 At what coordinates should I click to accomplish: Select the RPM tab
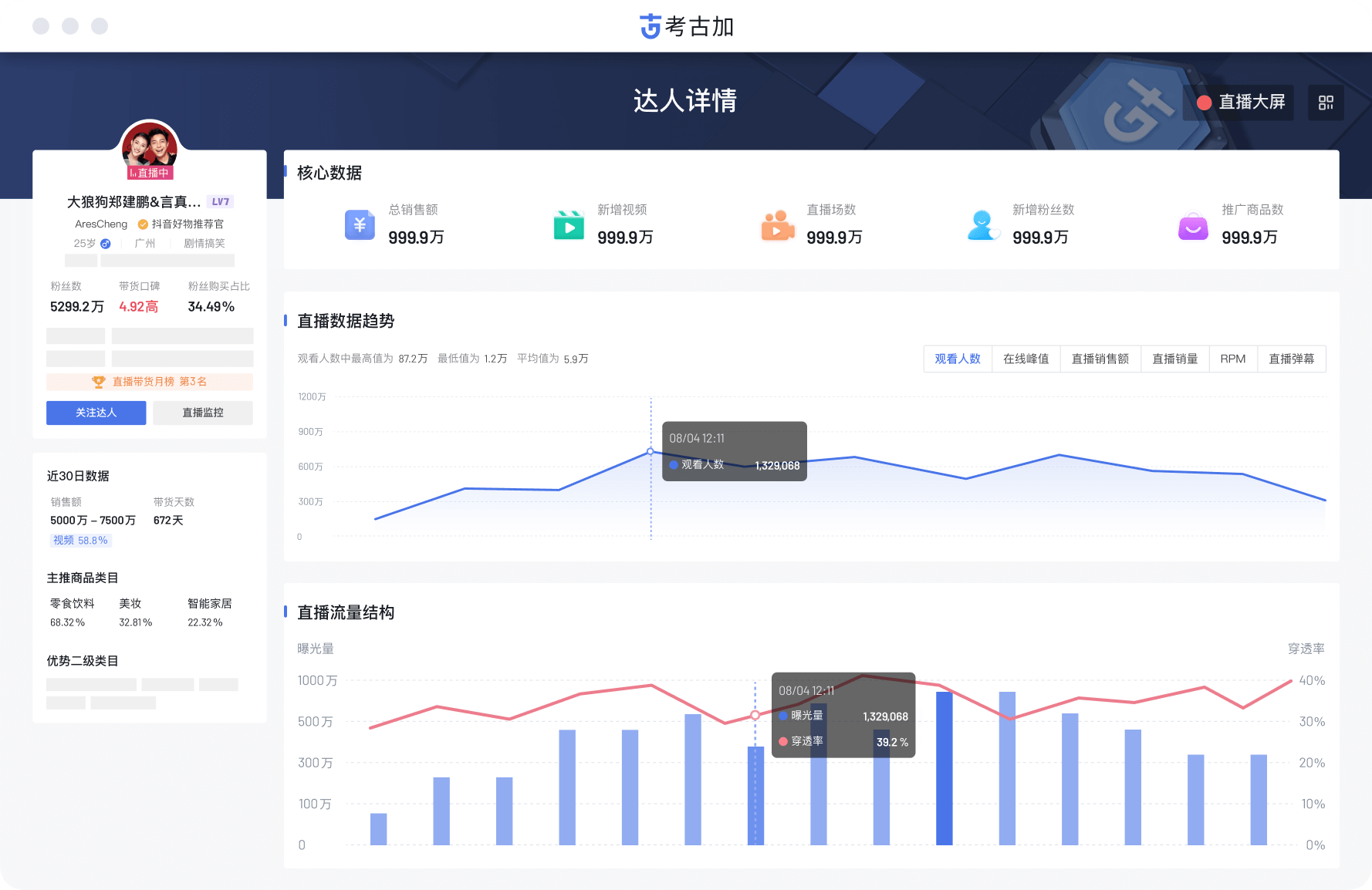[x=1232, y=359]
